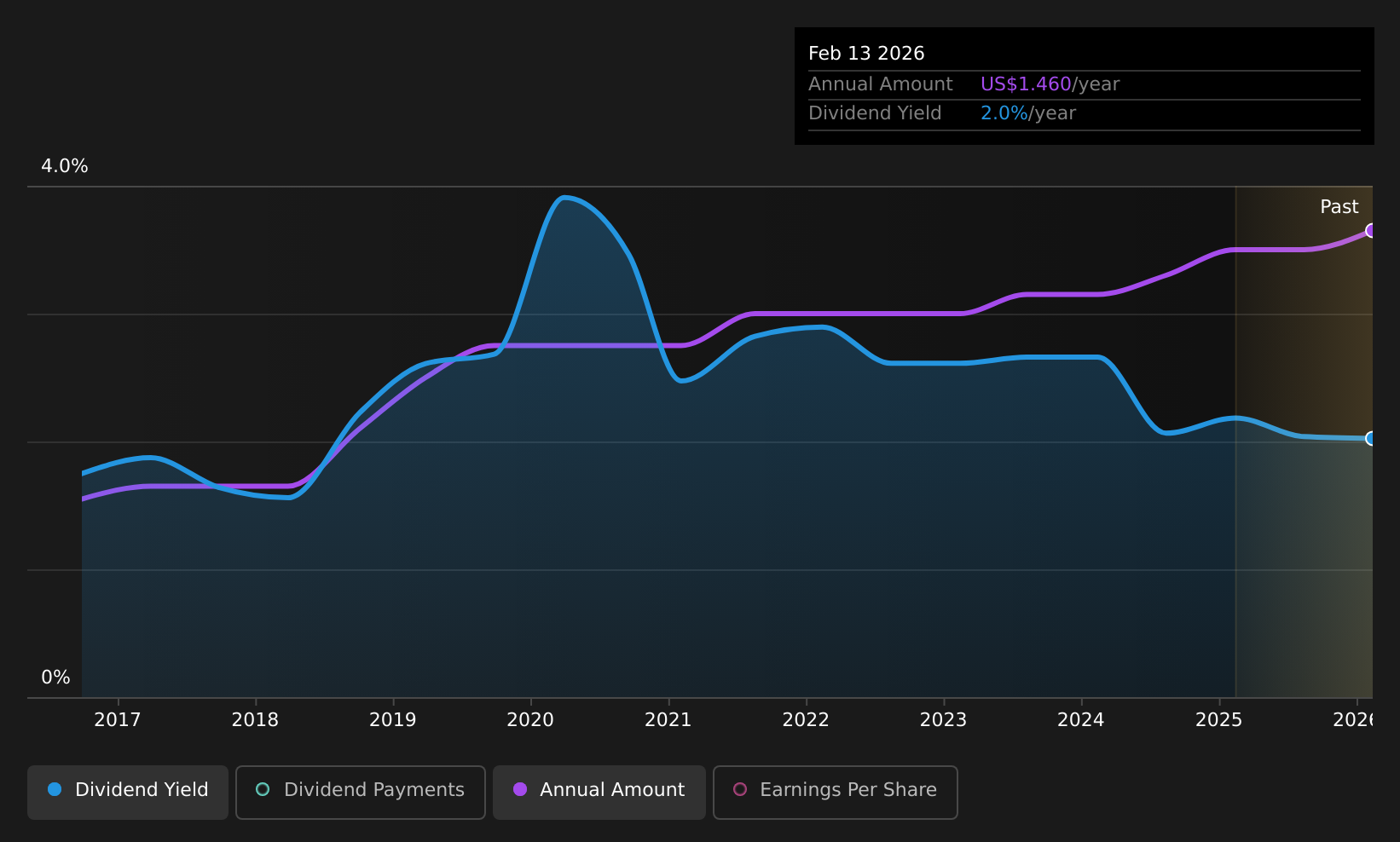Click the 2018 x-axis label
This screenshot has height=842, width=1400.
point(255,720)
